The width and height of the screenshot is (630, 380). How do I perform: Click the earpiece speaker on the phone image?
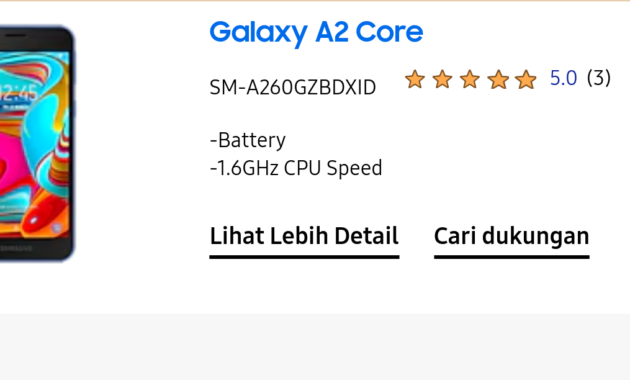click(x=15, y=35)
